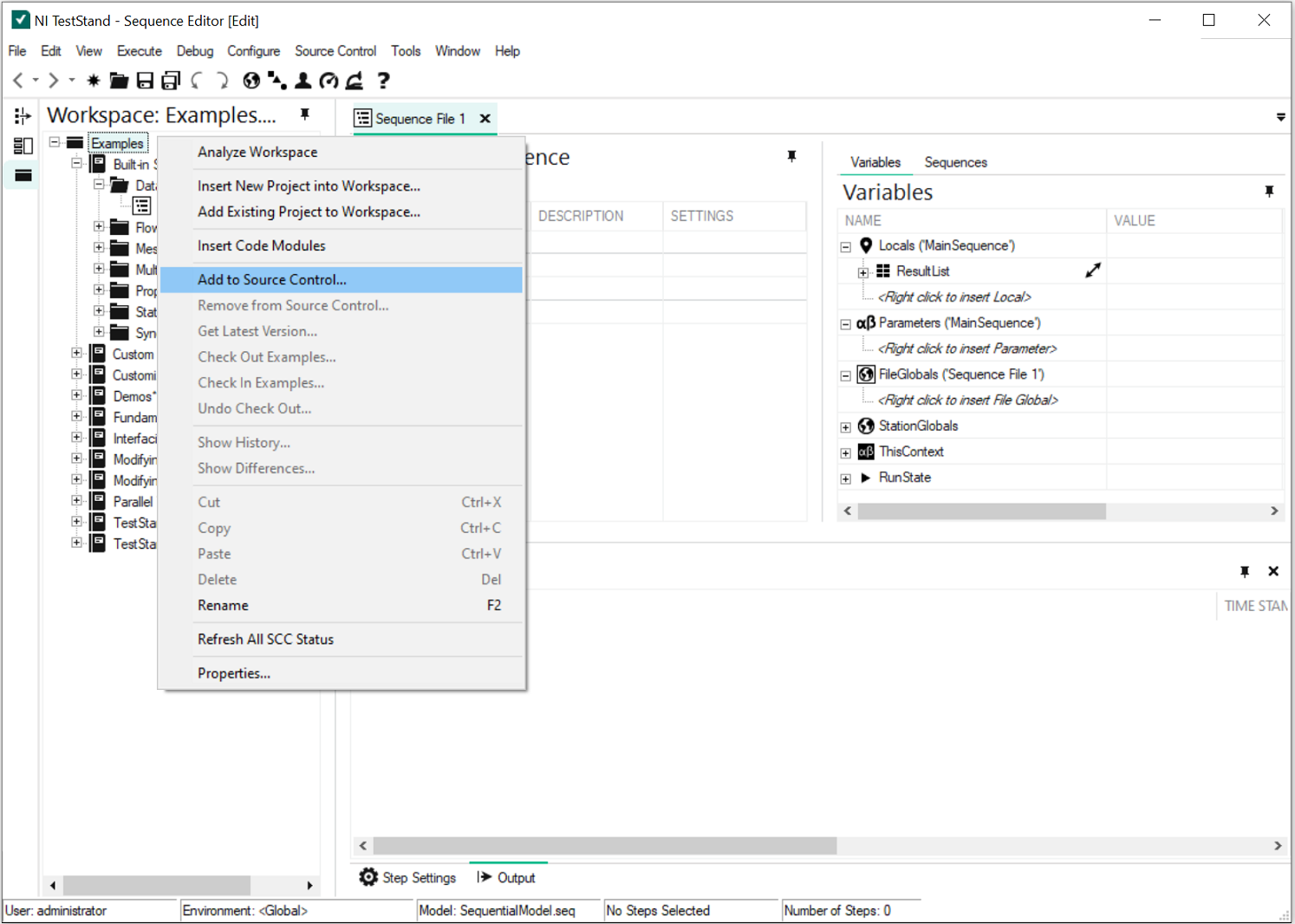Click the microscope icon in toolbar

point(355,81)
